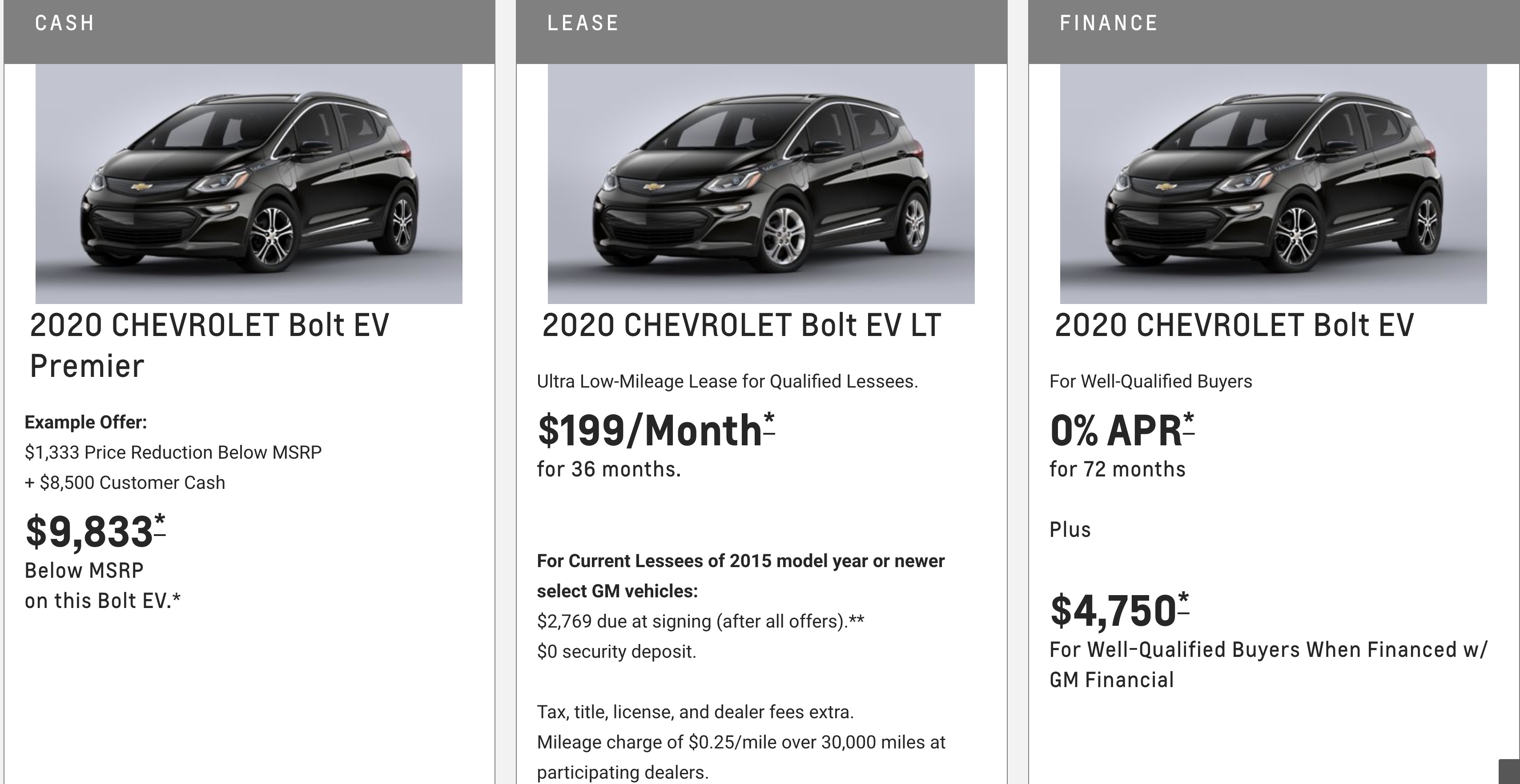Screen dimensions: 1520x784
Task: Click the 0% APR finance offer text
Action: [1115, 431]
